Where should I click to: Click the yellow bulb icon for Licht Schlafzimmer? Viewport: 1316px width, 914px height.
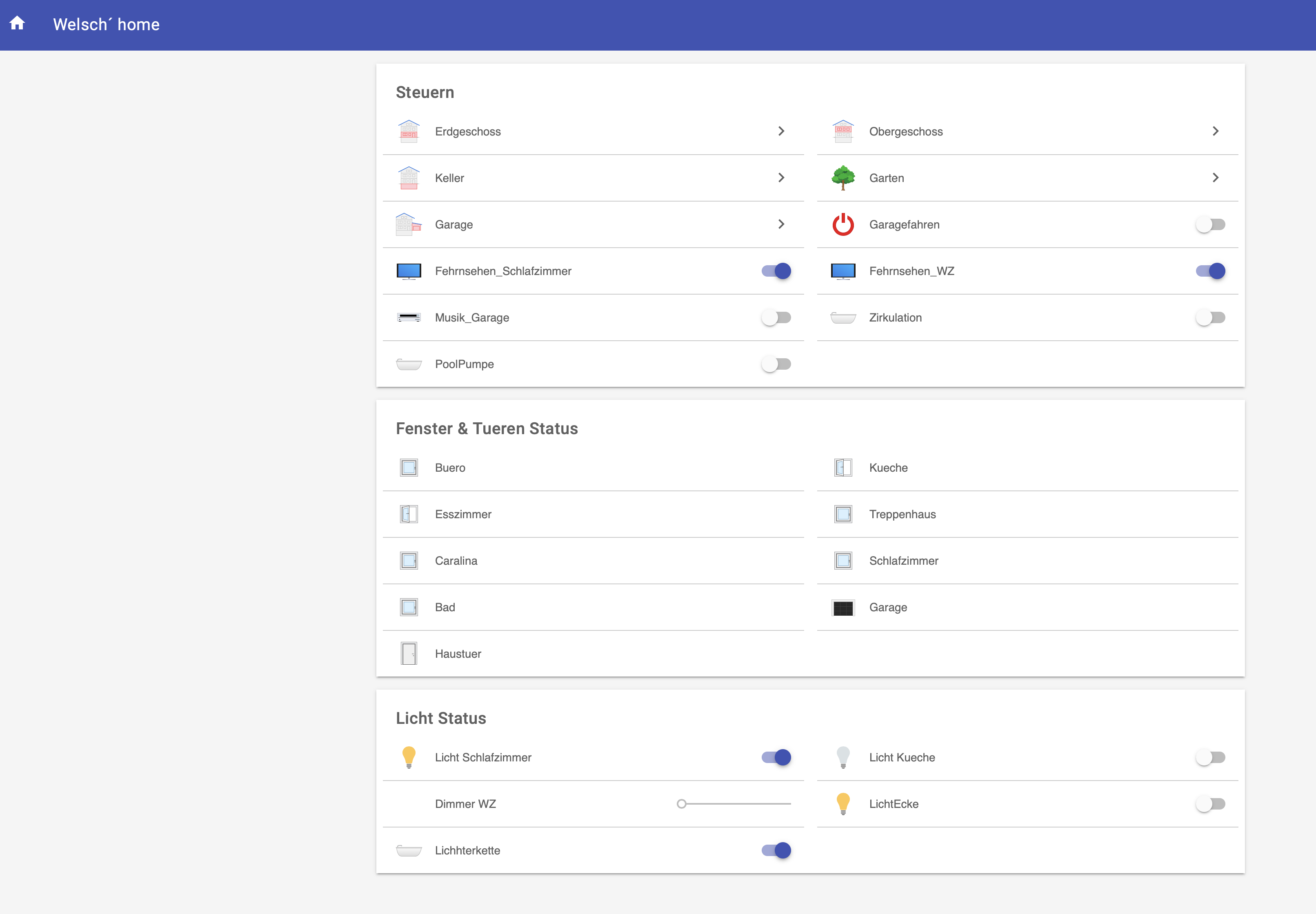(x=409, y=757)
